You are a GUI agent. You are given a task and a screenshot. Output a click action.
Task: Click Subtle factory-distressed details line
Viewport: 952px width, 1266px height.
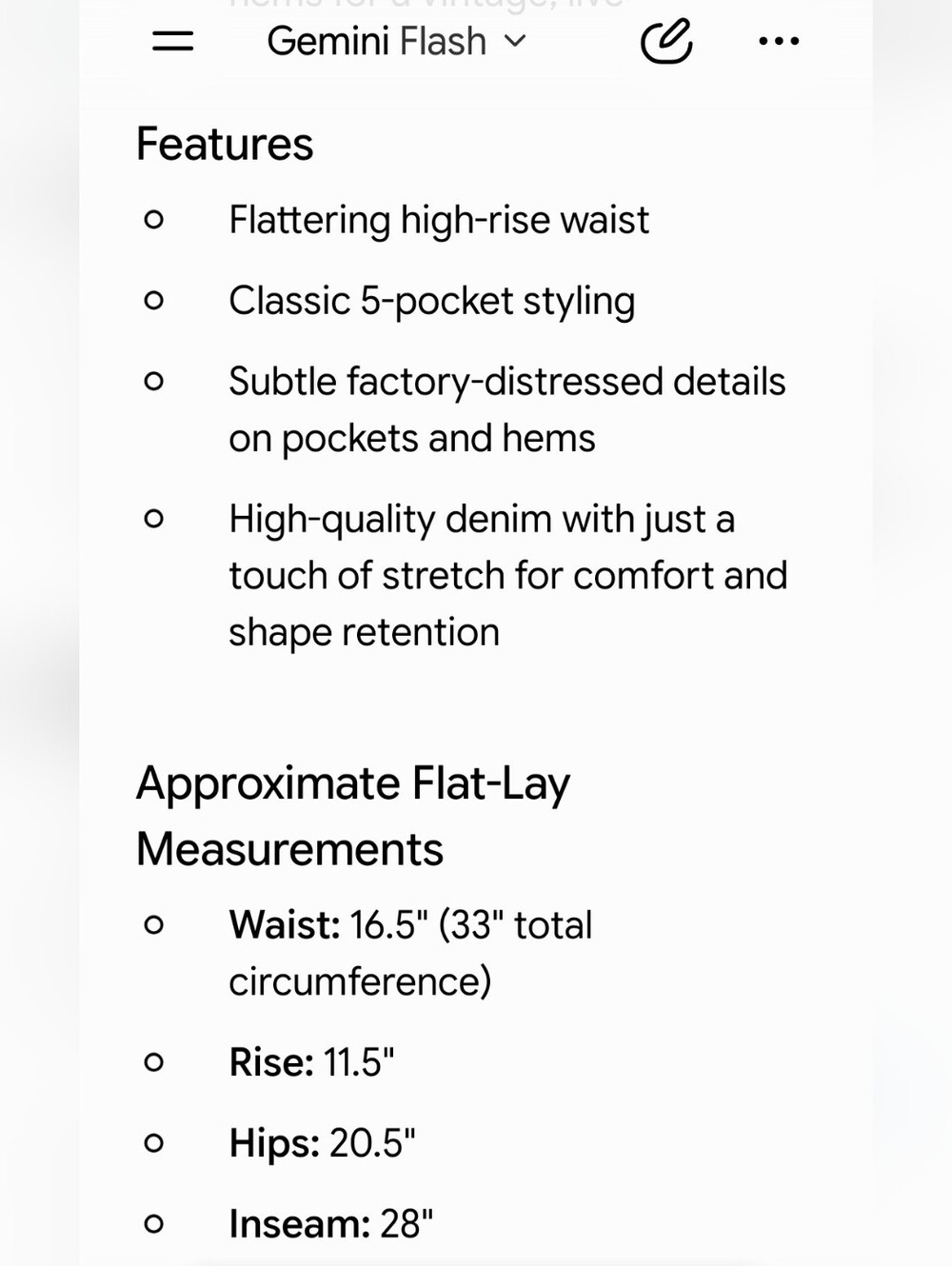click(507, 381)
